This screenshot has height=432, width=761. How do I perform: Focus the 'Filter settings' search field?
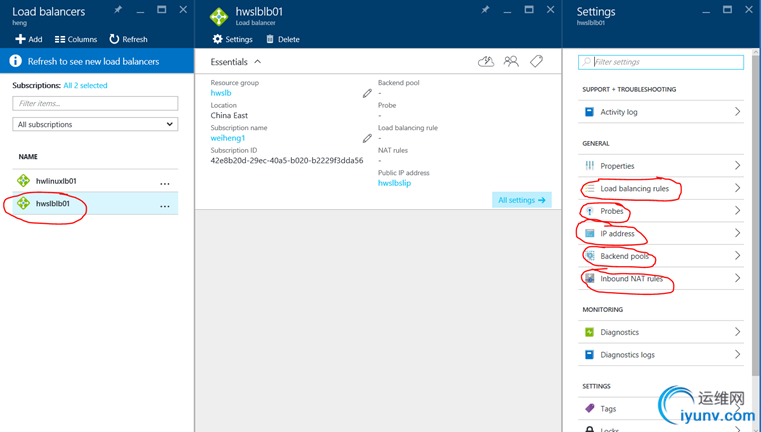coord(661,62)
